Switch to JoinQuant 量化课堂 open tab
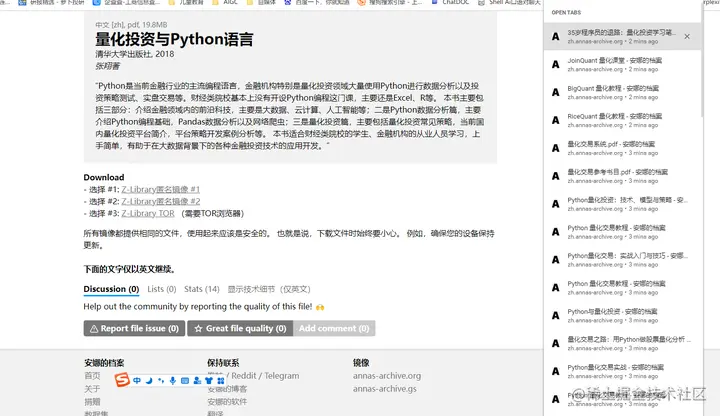 tap(622, 65)
